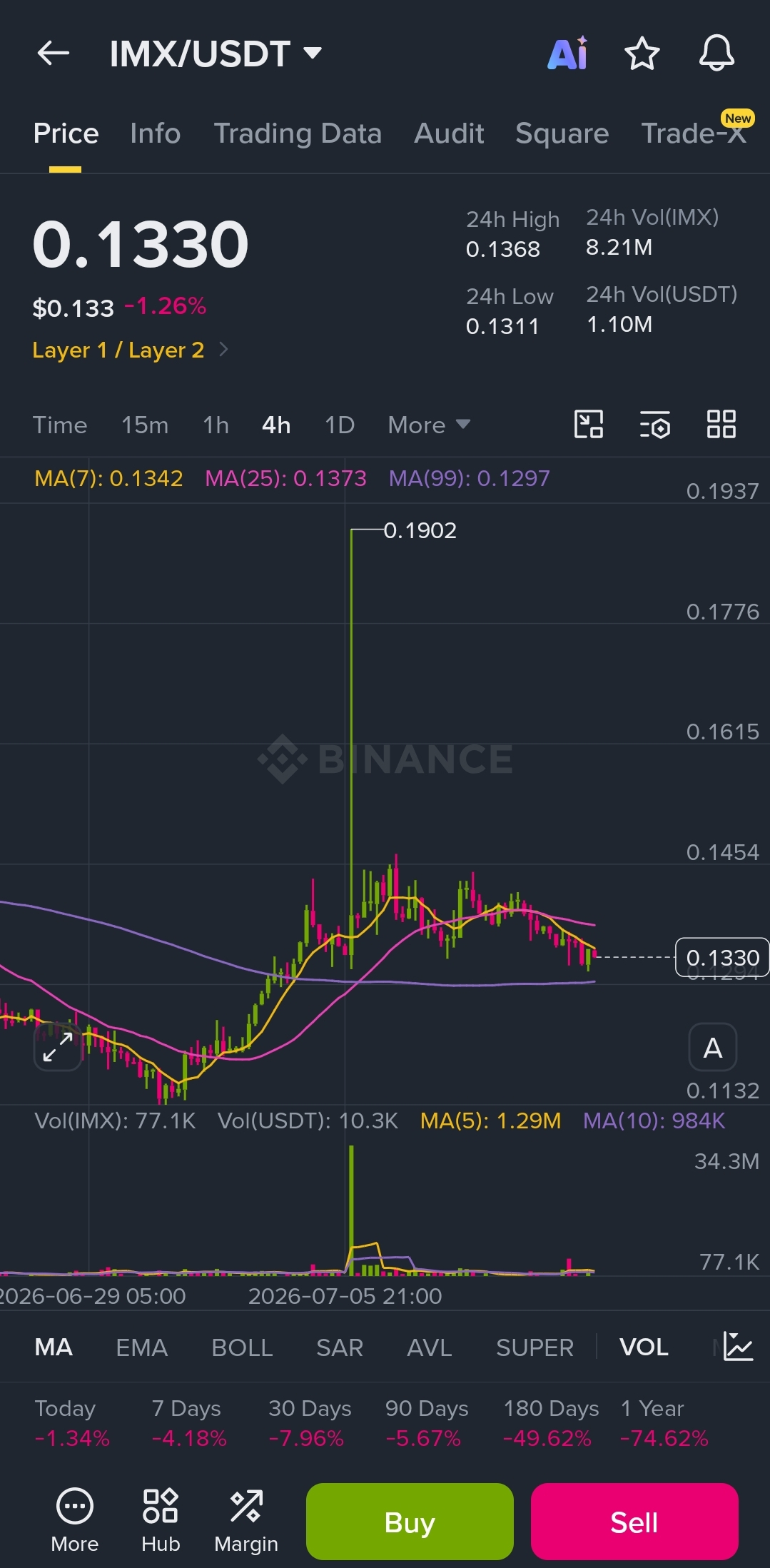Screen dimensions: 770x1568
Task: Tap the pink Sell button
Action: [x=634, y=1522]
